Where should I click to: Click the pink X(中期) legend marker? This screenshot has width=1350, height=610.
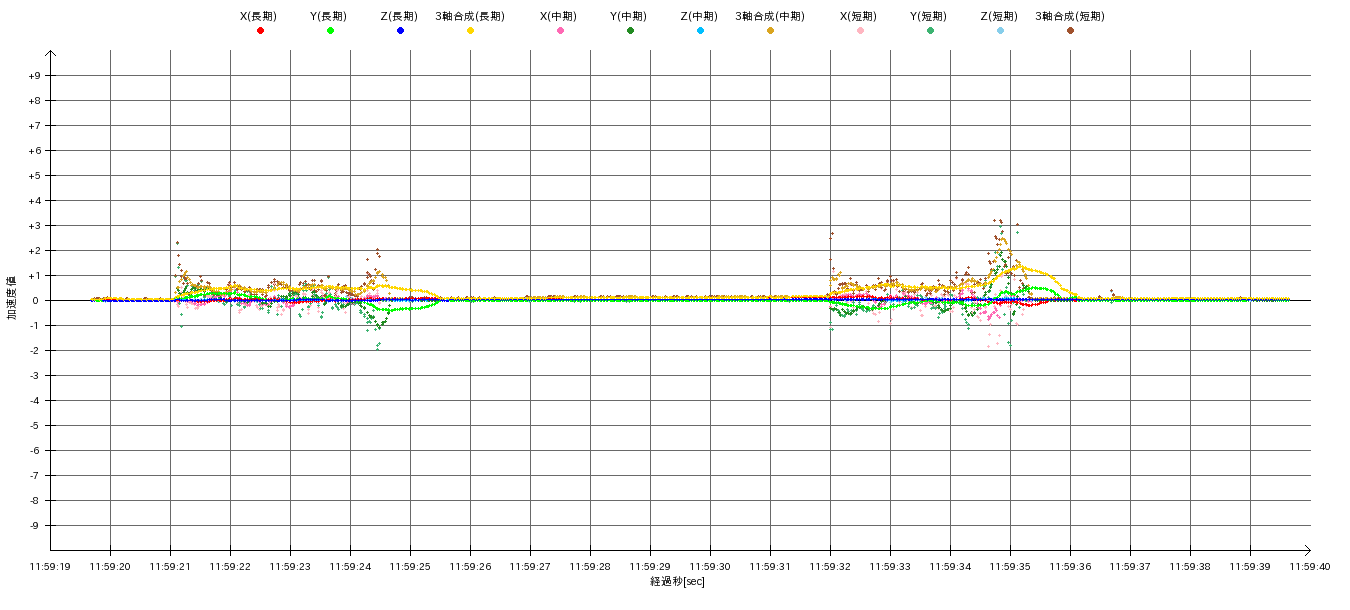click(x=560, y=31)
